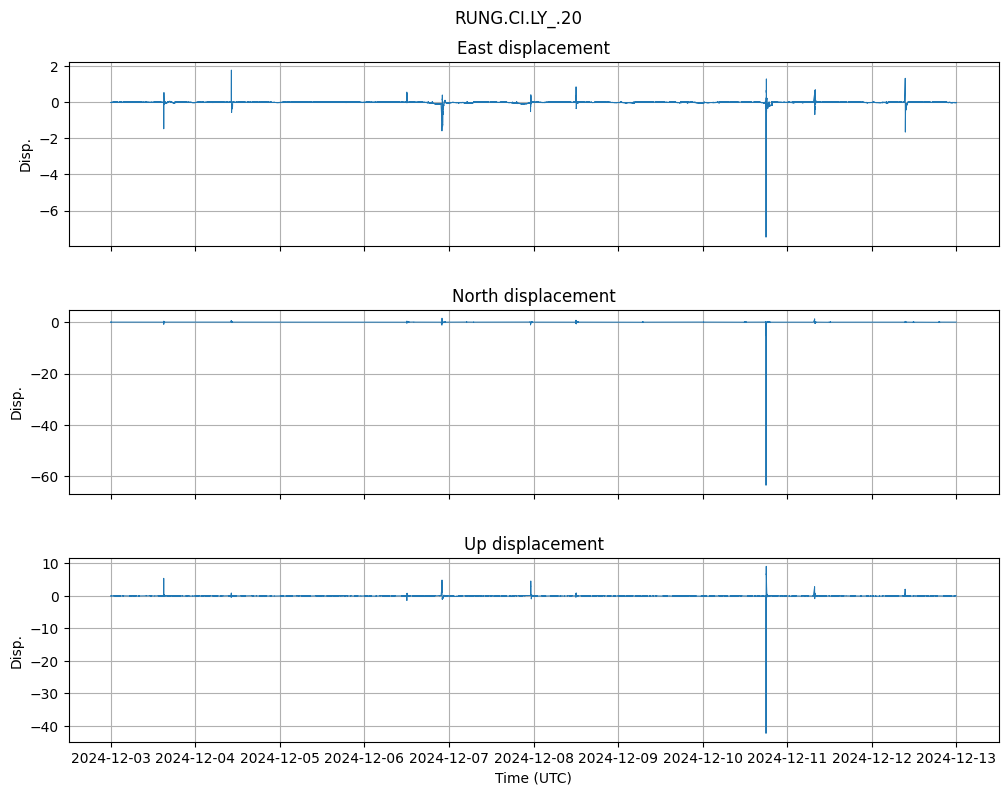This screenshot has height=795, width=1008.
Task: Click the North displacement subplot title
Action: 533,296
